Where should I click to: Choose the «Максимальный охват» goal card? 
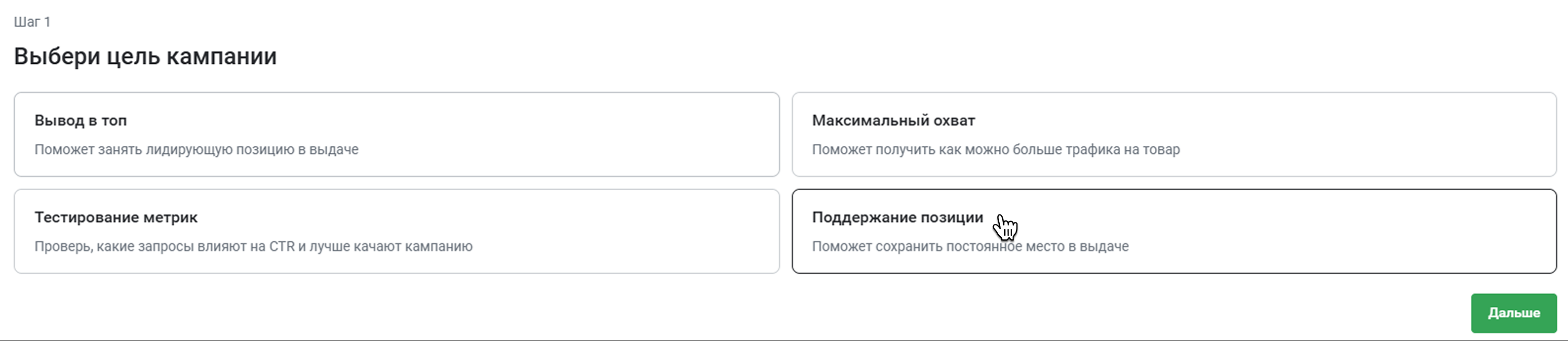1174,134
